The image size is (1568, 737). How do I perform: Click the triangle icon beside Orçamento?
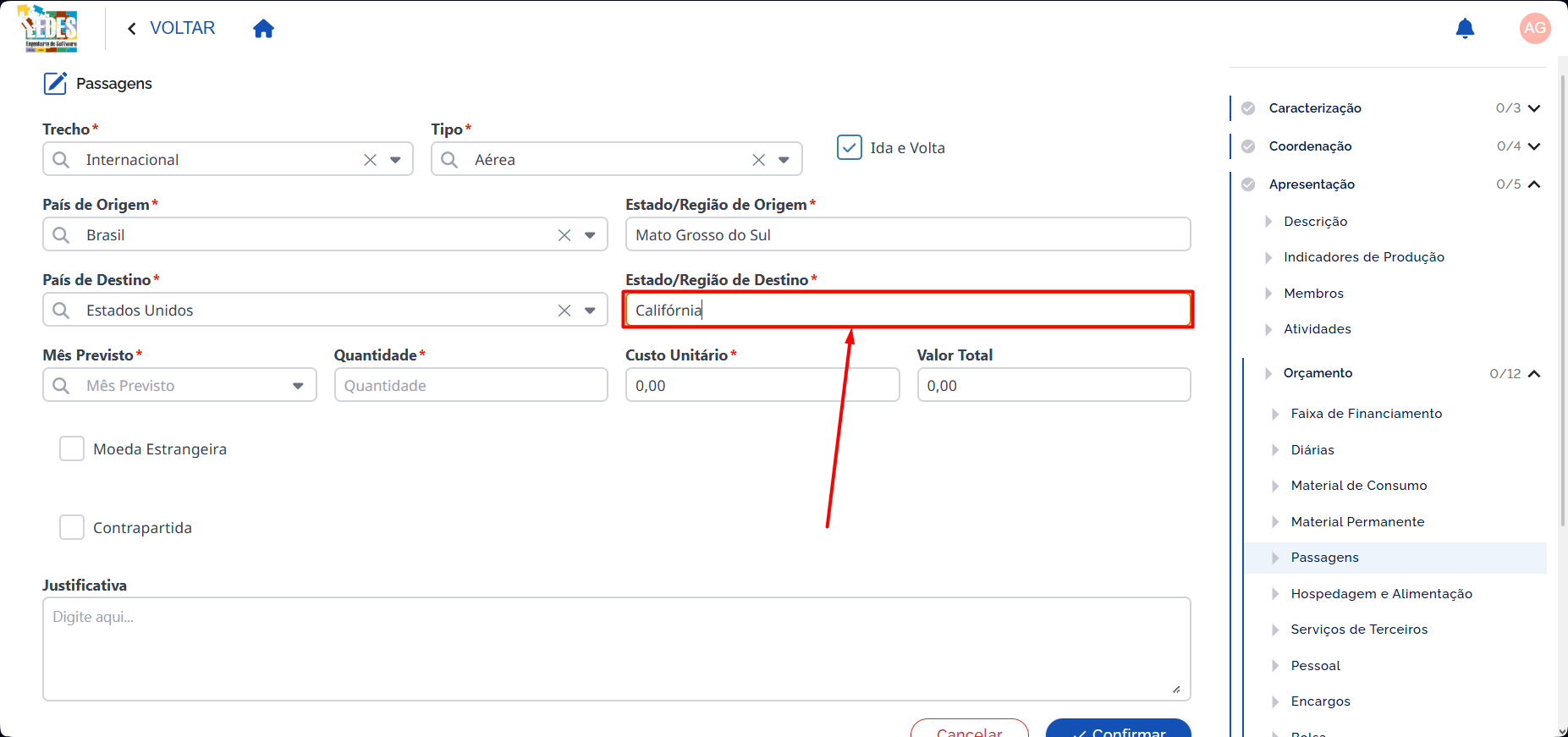(1268, 373)
